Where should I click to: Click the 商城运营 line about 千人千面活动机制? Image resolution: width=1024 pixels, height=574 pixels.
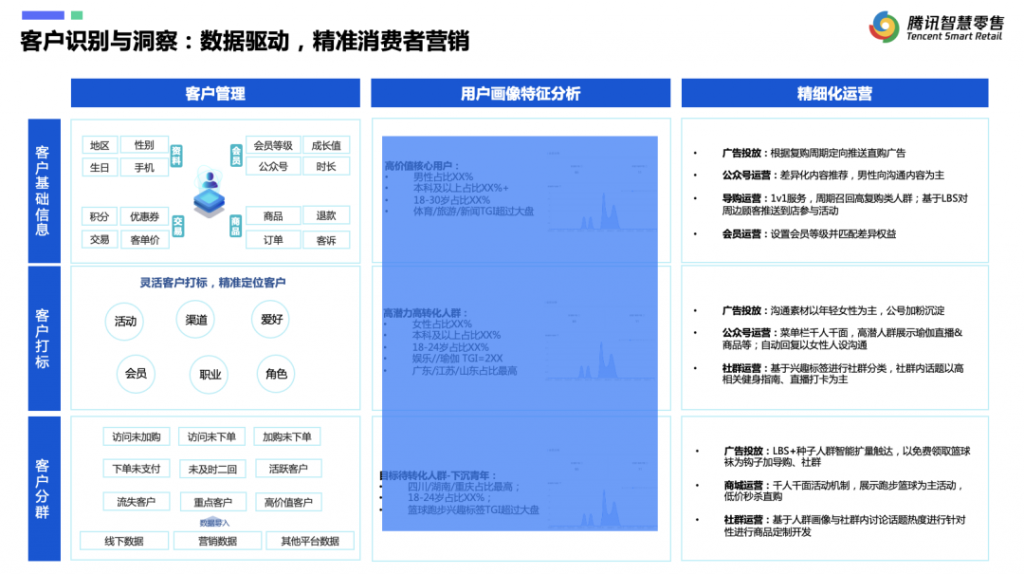844,490
